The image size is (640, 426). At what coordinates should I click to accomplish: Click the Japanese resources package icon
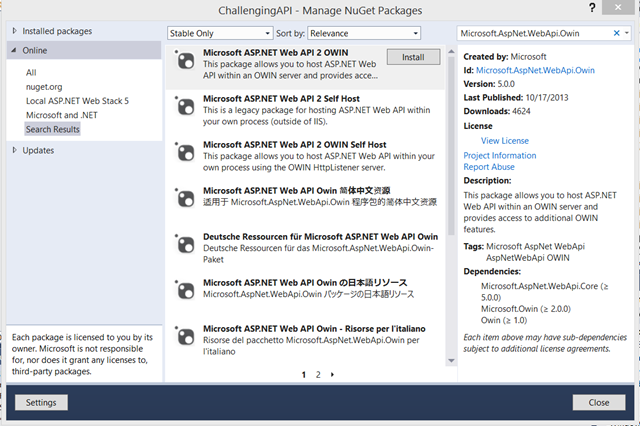point(185,291)
